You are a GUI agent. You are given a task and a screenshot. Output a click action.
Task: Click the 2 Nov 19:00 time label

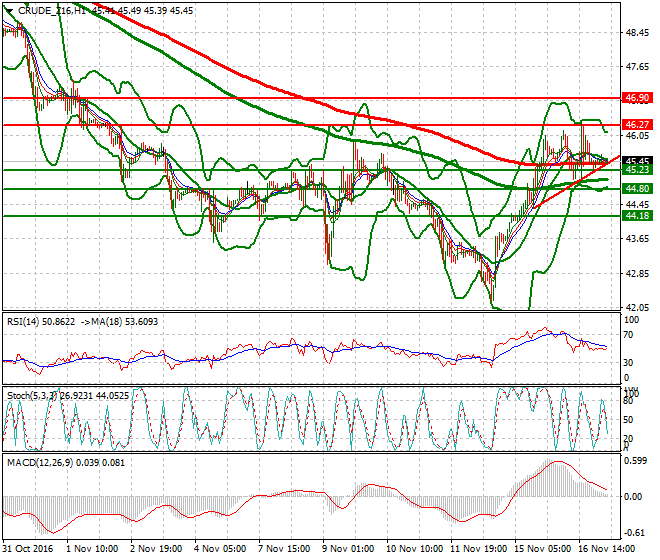156,549
